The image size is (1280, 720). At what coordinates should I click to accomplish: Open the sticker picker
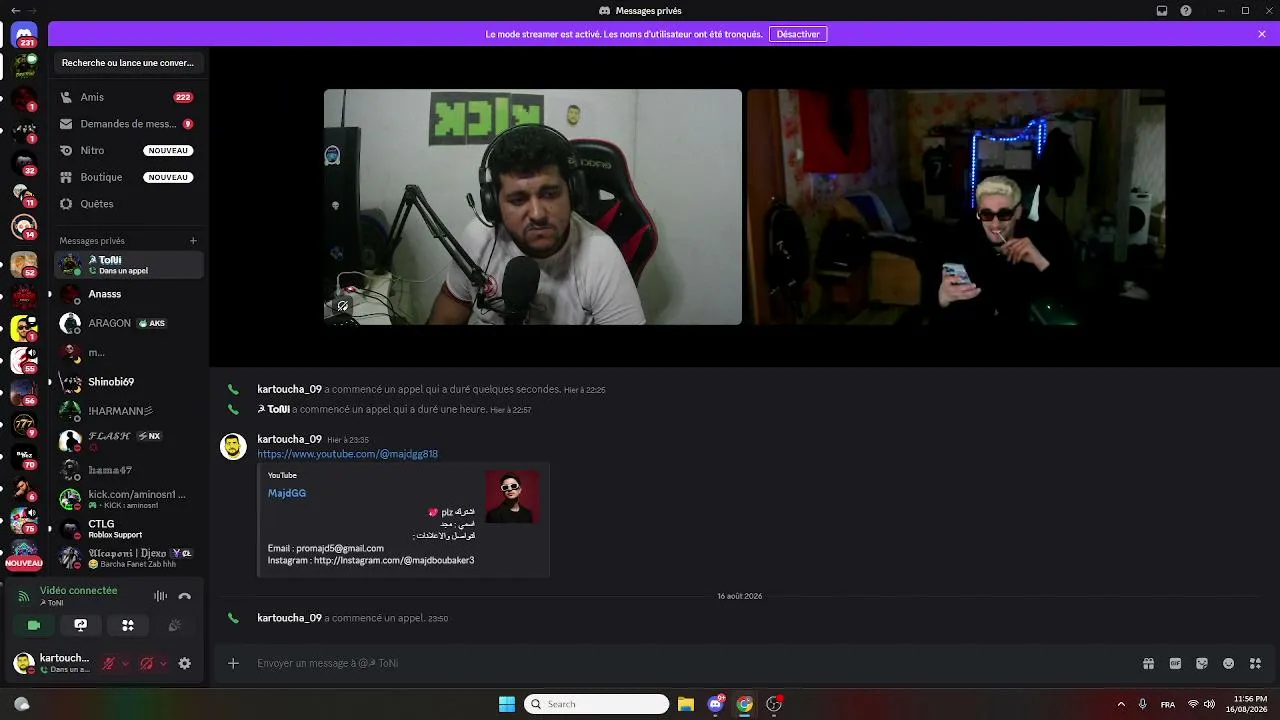(1202, 663)
